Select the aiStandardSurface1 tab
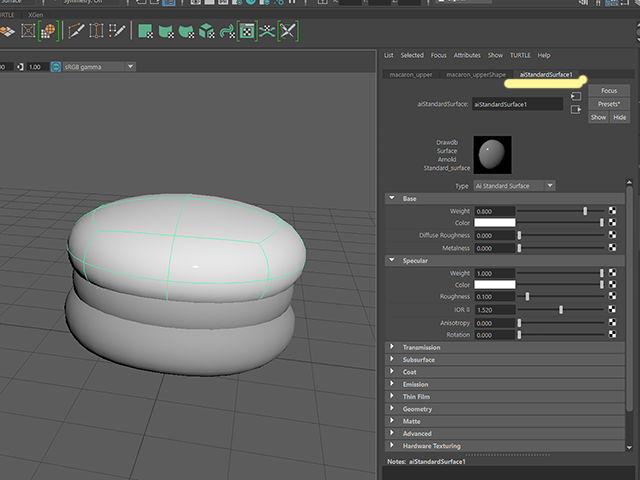The height and width of the screenshot is (480, 640). tap(546, 74)
